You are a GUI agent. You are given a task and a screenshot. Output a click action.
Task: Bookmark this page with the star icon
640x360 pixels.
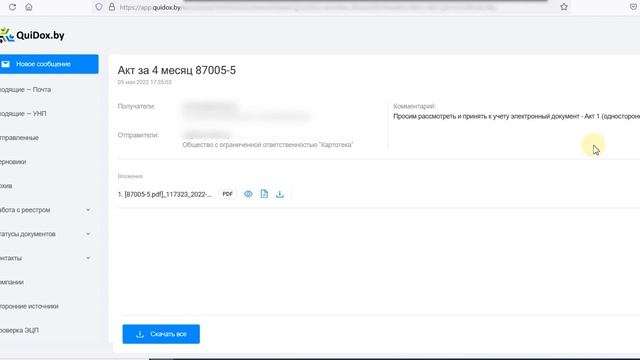coord(564,7)
